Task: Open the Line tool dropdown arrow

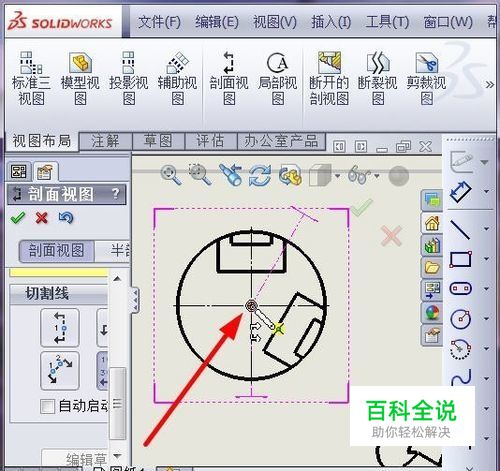Action: click(486, 229)
